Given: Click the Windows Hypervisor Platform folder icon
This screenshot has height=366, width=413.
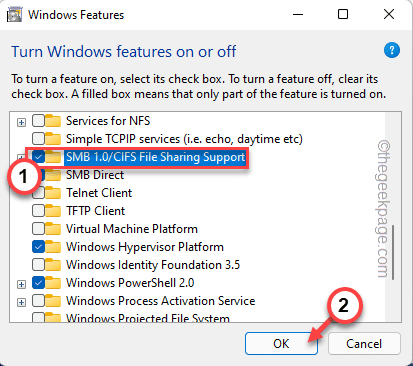Looking at the screenshot, I should pos(53,247).
